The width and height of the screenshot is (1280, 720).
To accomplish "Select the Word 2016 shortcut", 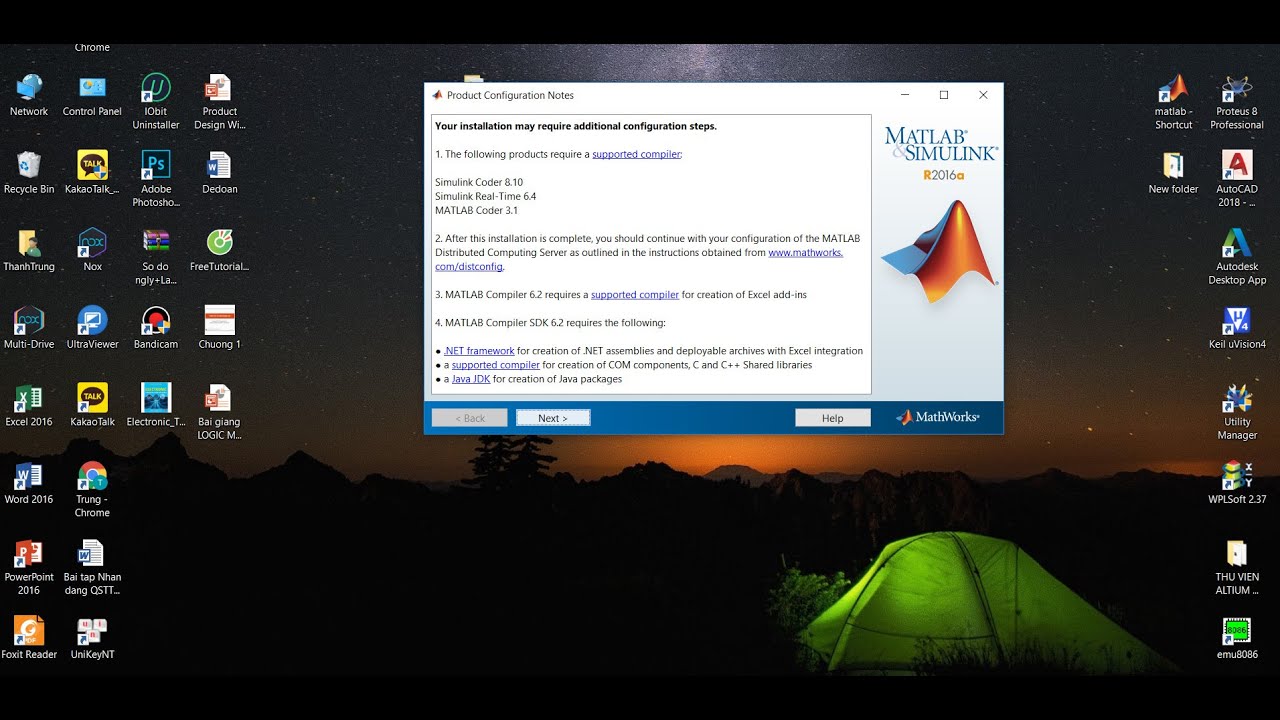I will [x=29, y=482].
